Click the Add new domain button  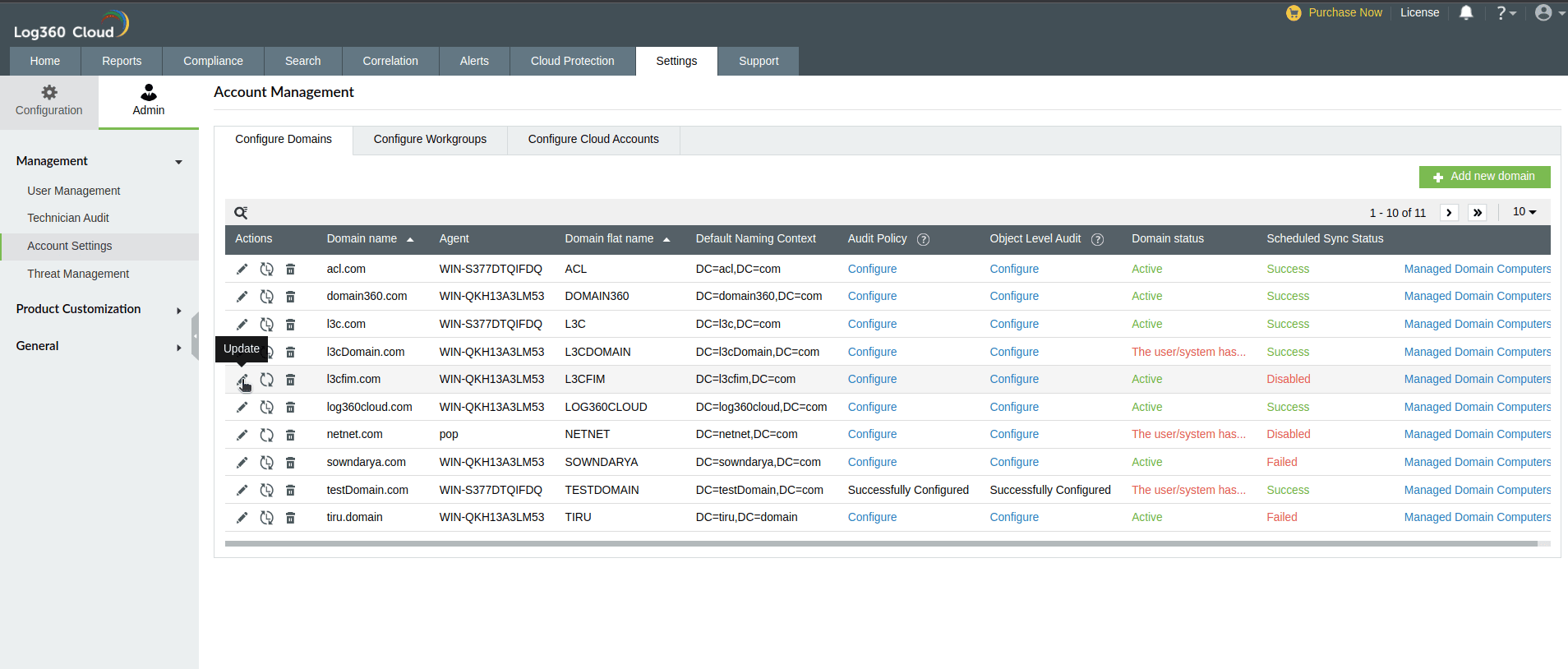(x=1484, y=177)
